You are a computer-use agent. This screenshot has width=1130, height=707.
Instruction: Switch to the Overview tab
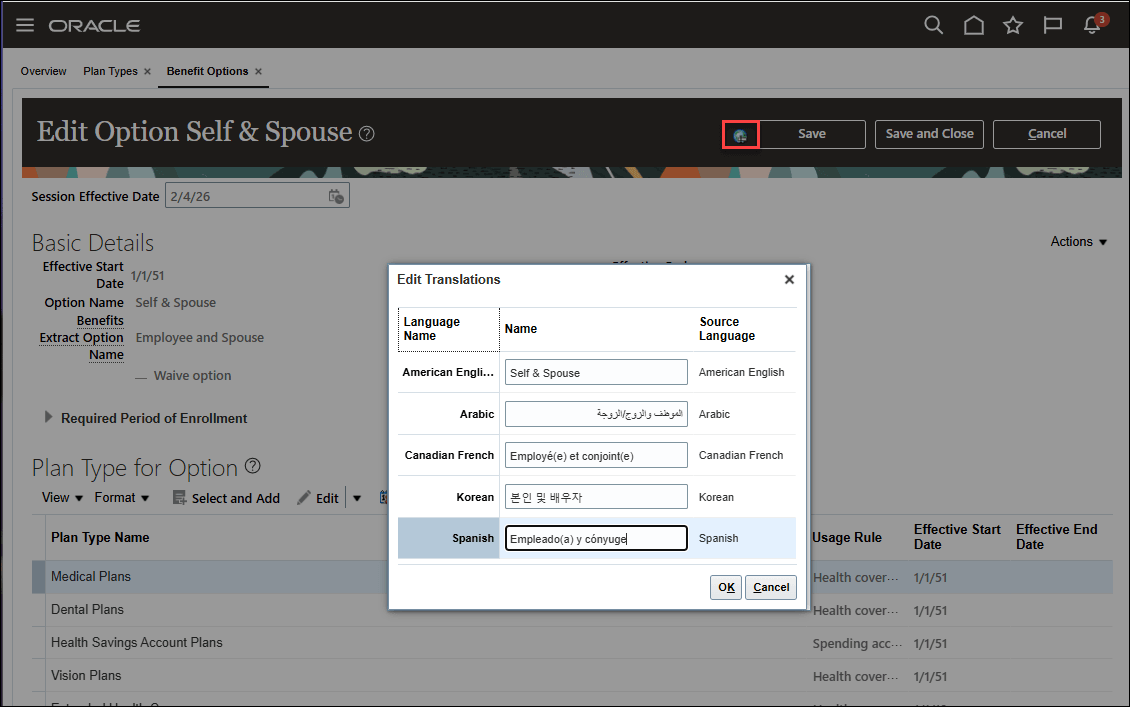pos(43,71)
